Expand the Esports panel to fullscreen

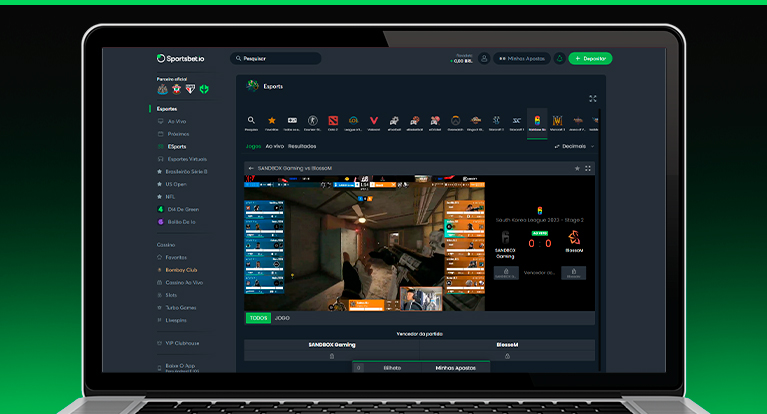(x=593, y=99)
